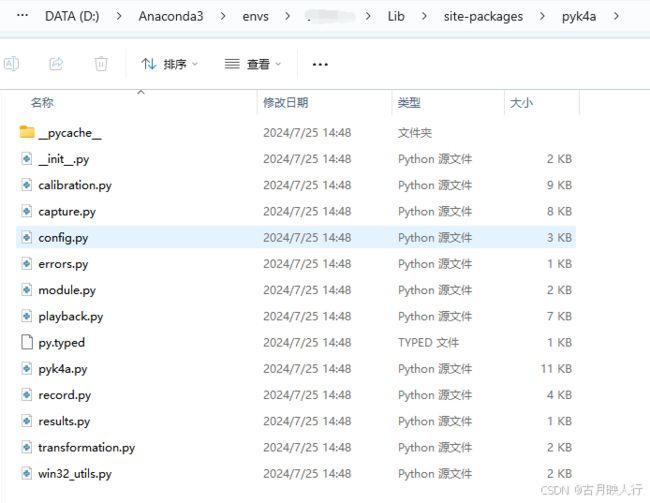This screenshot has width=650, height=503.
Task: Click the TYPED 文件 type cell
Action: coord(428,343)
